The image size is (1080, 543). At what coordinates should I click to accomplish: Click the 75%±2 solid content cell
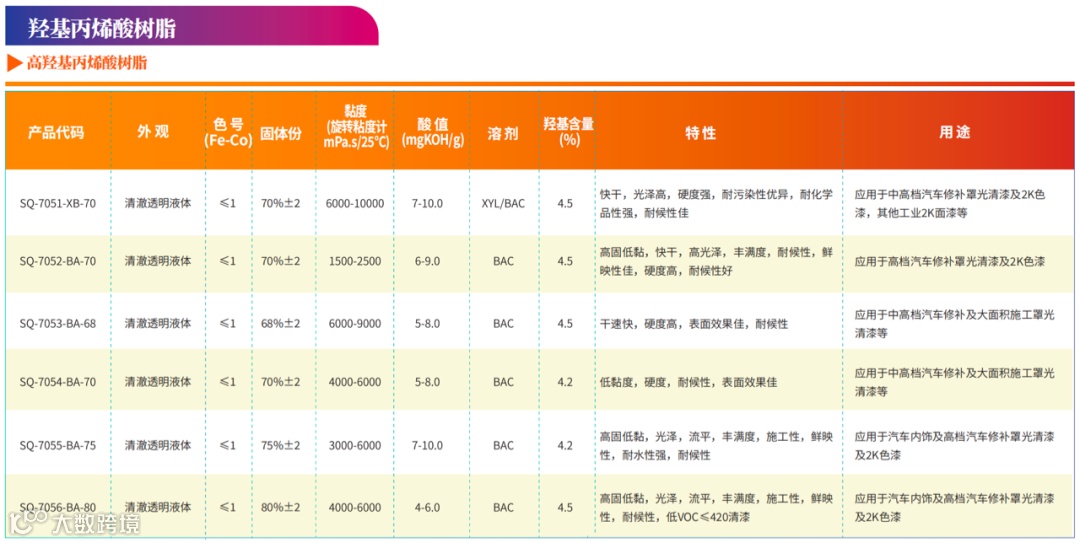pos(280,446)
